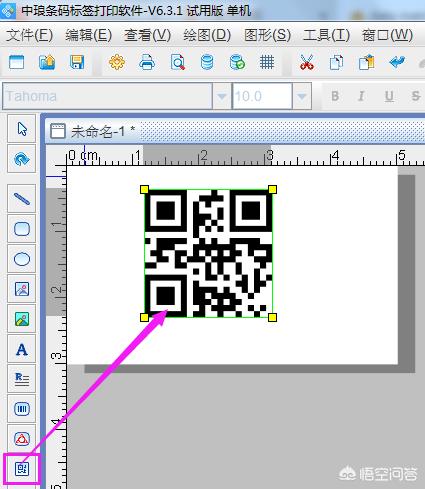Screen dimensions: 425x489
Task: Click the 10.0 font size field
Action: 262,96
